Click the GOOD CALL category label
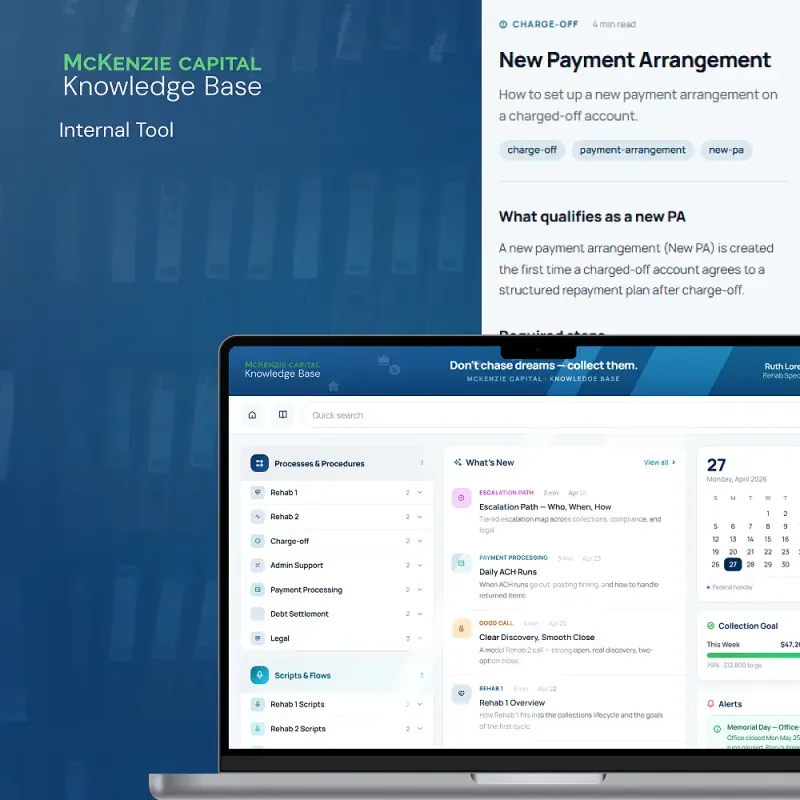This screenshot has width=800, height=800. point(496,623)
